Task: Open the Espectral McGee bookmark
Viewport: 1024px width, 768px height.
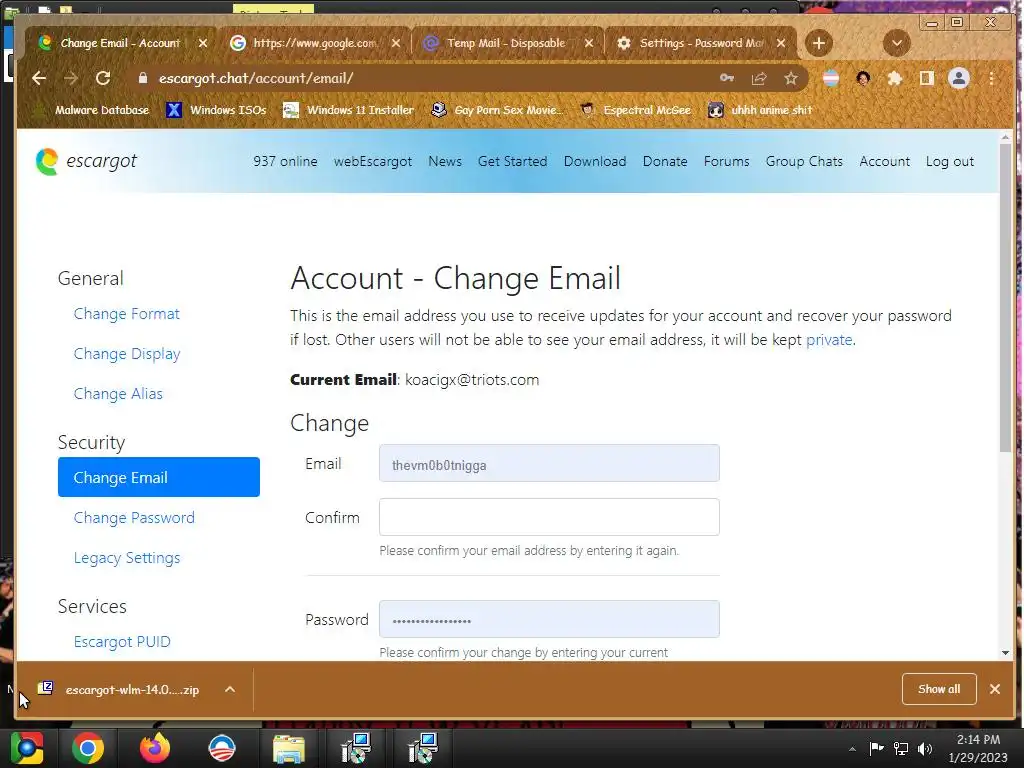Action: coord(635,110)
